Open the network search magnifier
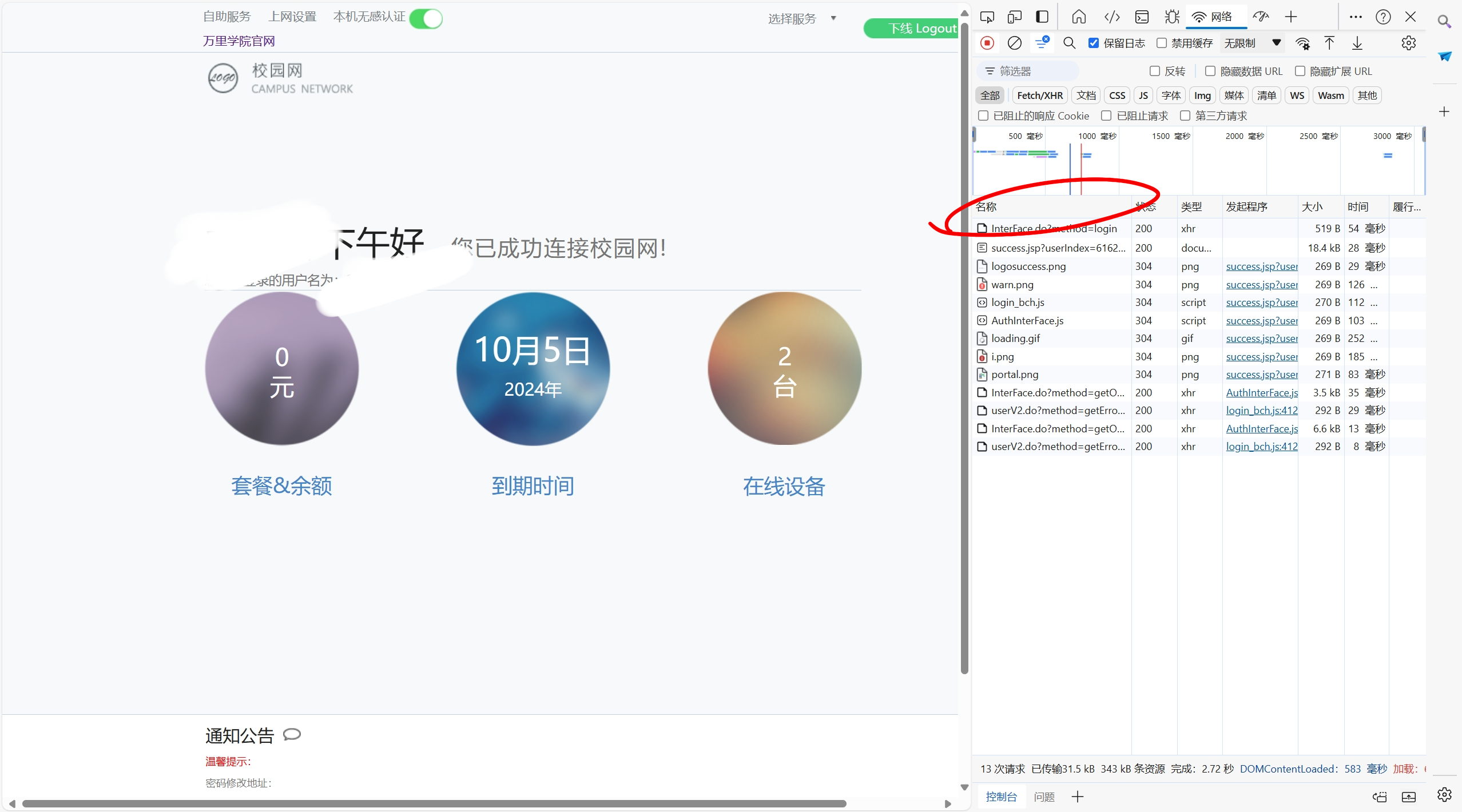Image resolution: width=1462 pixels, height=812 pixels. coord(1069,43)
